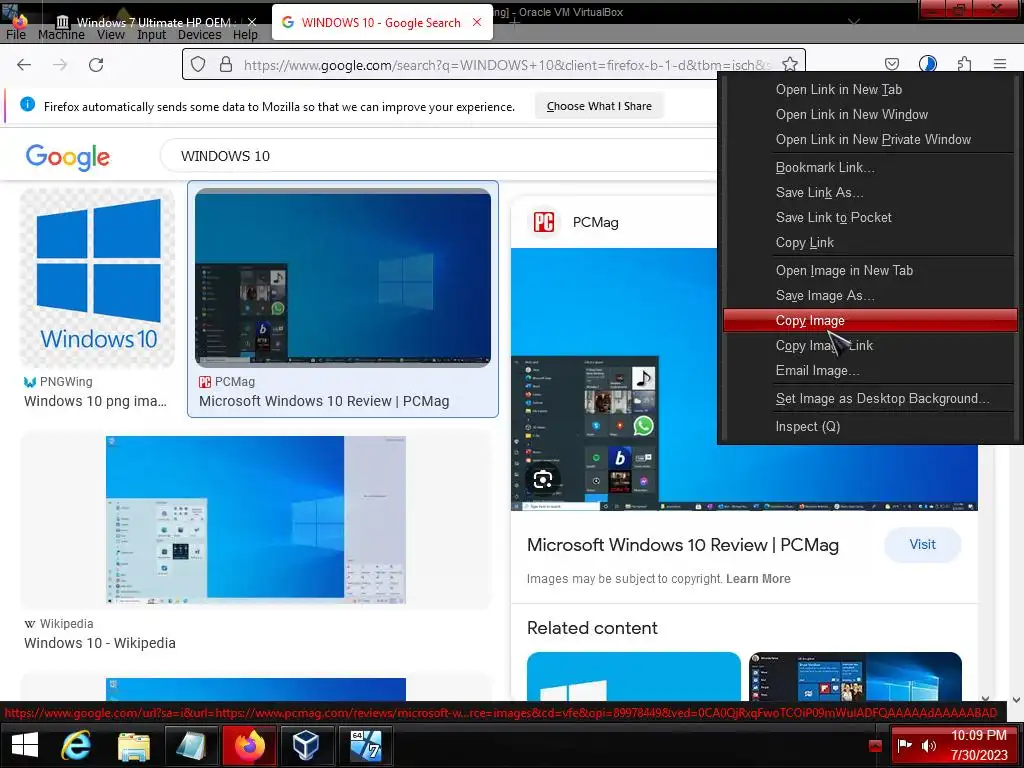Close the Windows 7 Ultimate HP OEM tab
Screen dimensions: 1024x768
coord(251,22)
